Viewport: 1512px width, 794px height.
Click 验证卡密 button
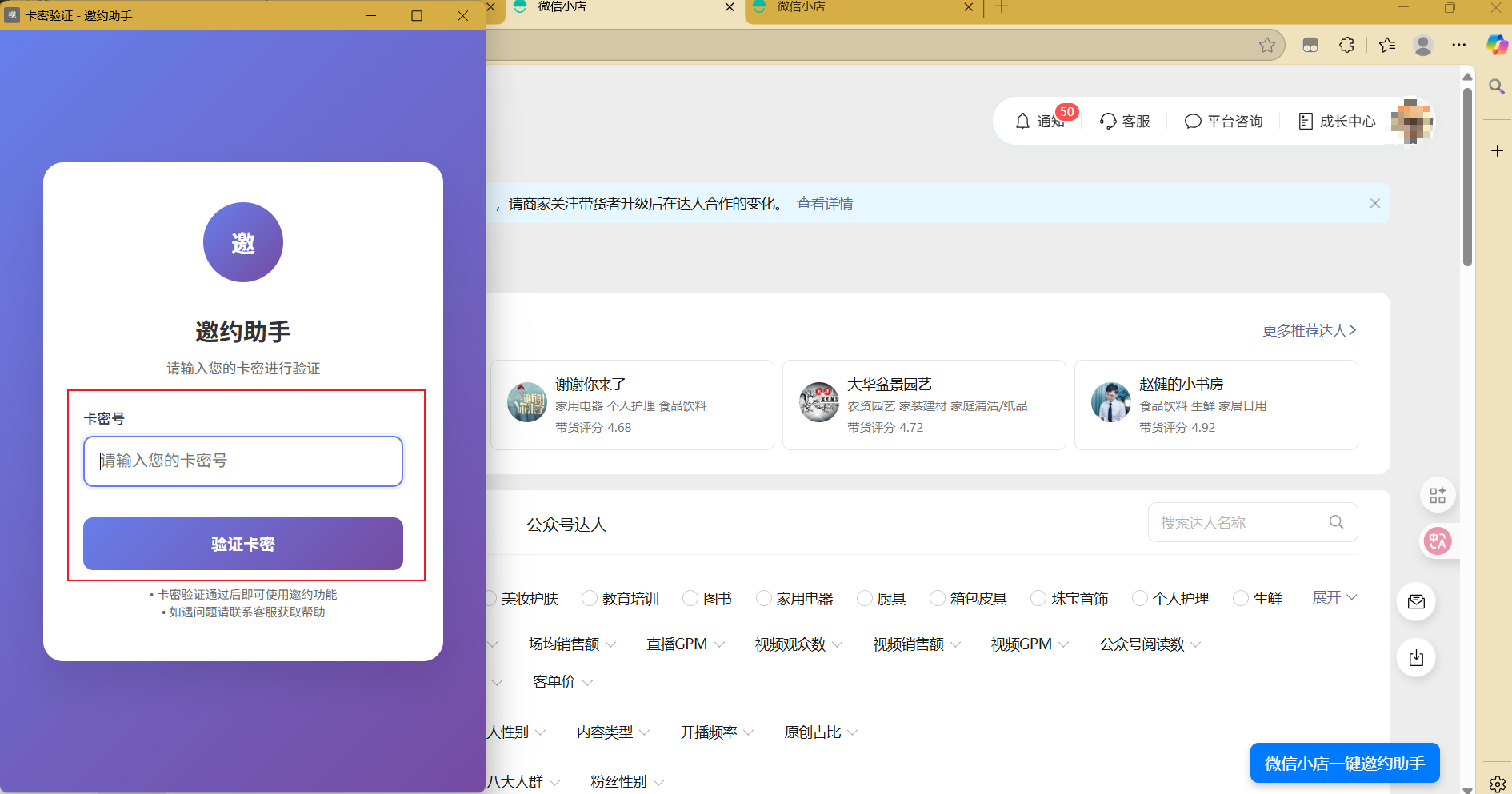click(243, 544)
